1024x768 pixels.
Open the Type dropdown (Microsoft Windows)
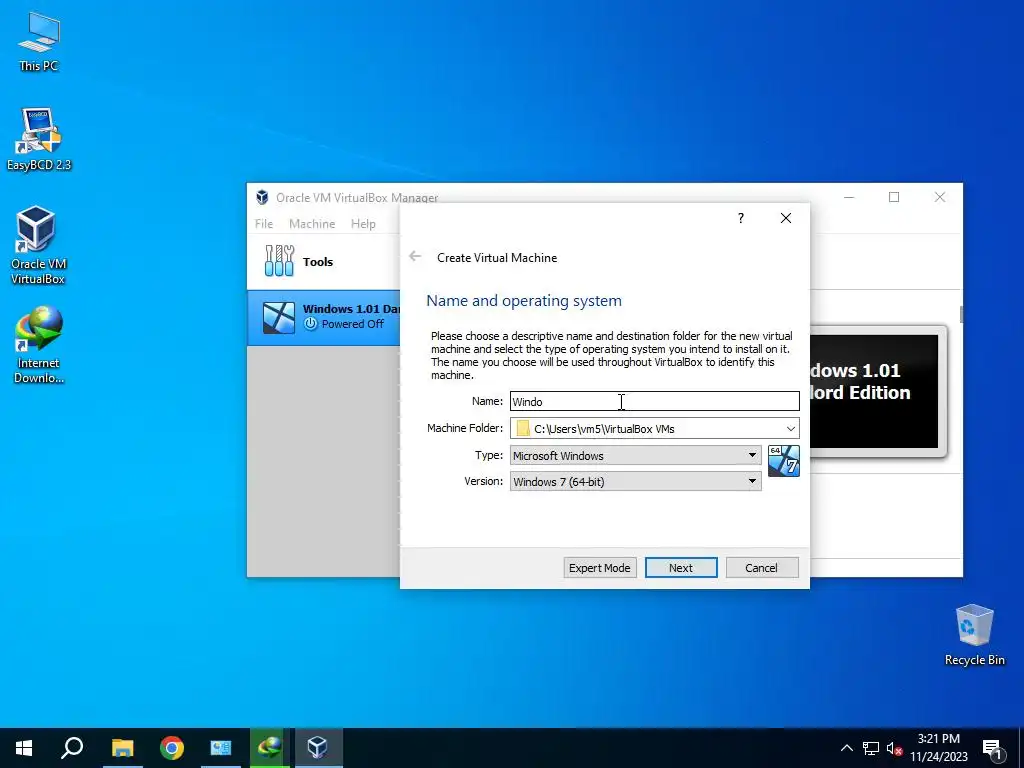[x=635, y=455]
